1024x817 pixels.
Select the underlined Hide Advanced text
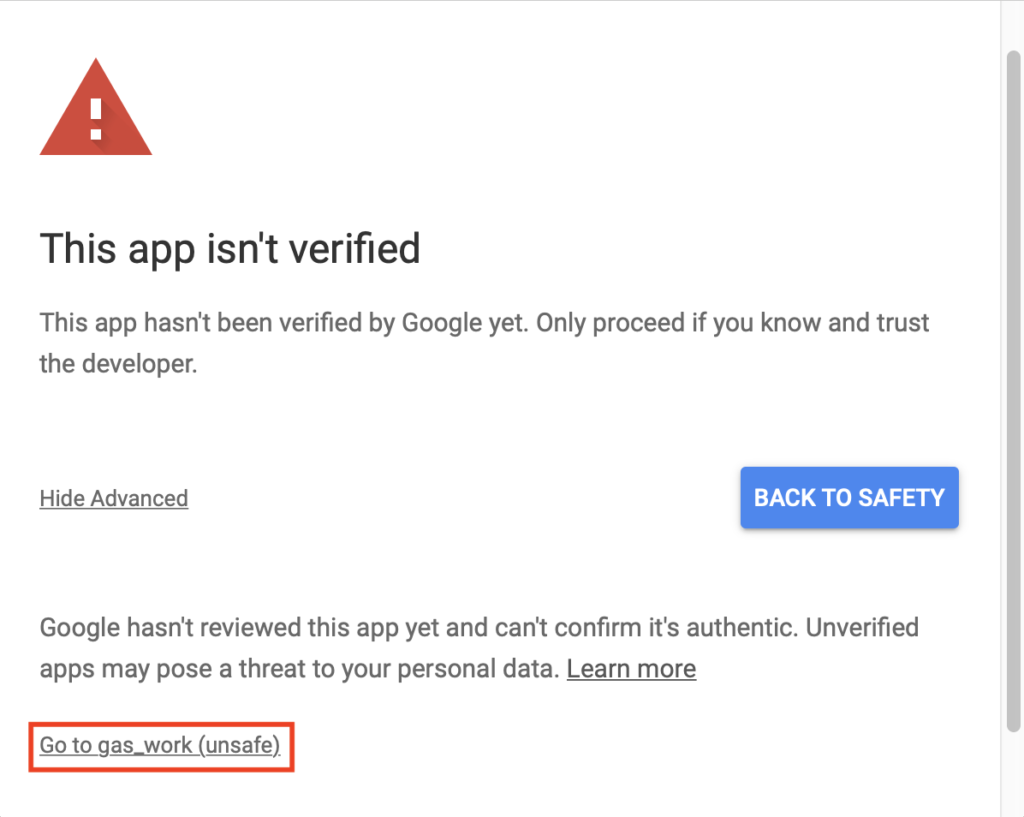point(114,498)
